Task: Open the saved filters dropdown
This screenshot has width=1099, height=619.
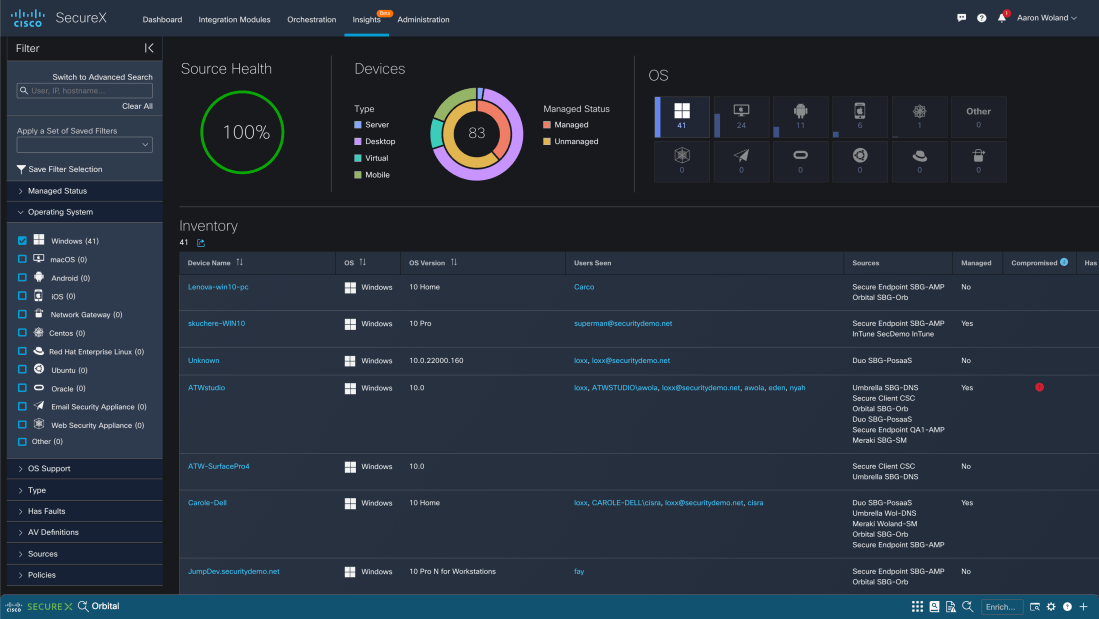Action: 84,145
